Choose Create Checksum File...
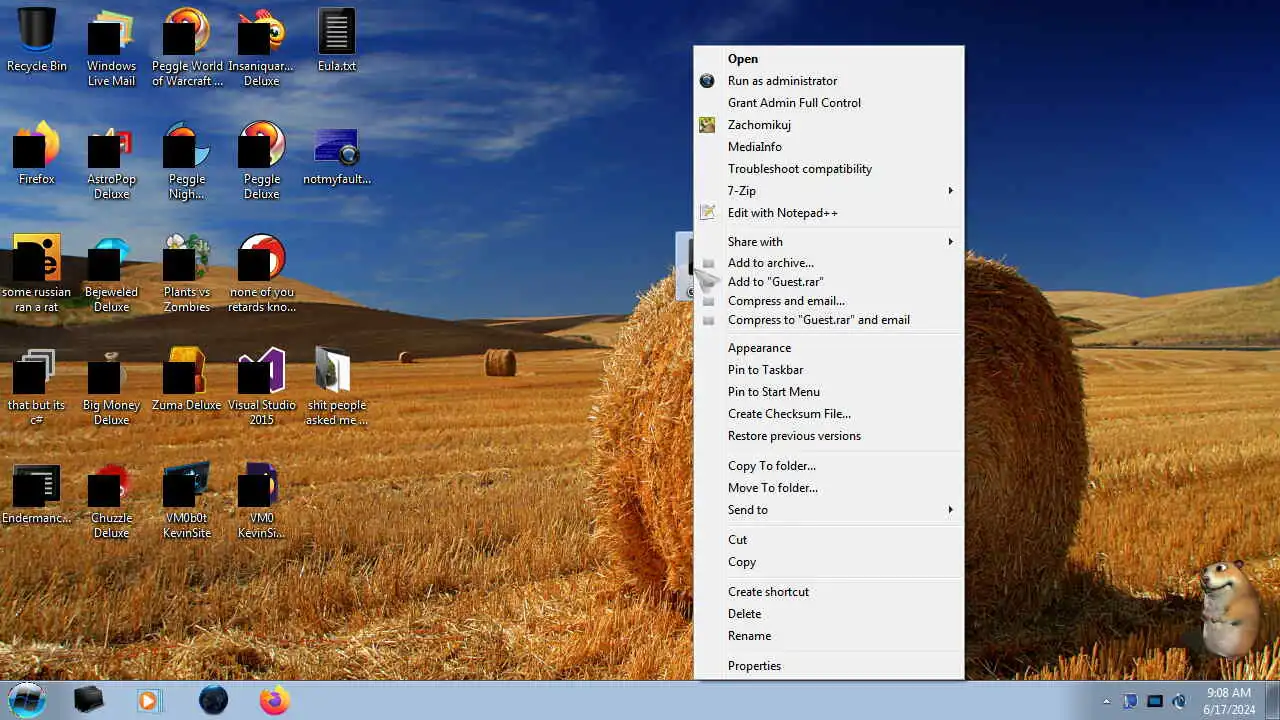The width and height of the screenshot is (1280, 720). pos(829,414)
